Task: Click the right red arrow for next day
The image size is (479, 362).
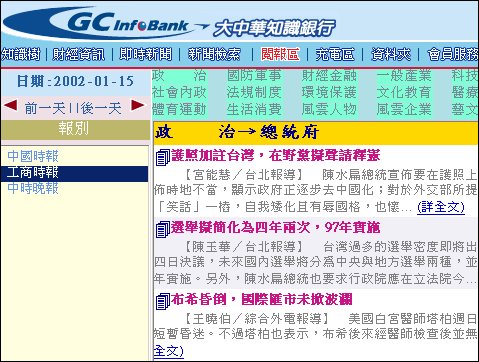Action: [138, 105]
